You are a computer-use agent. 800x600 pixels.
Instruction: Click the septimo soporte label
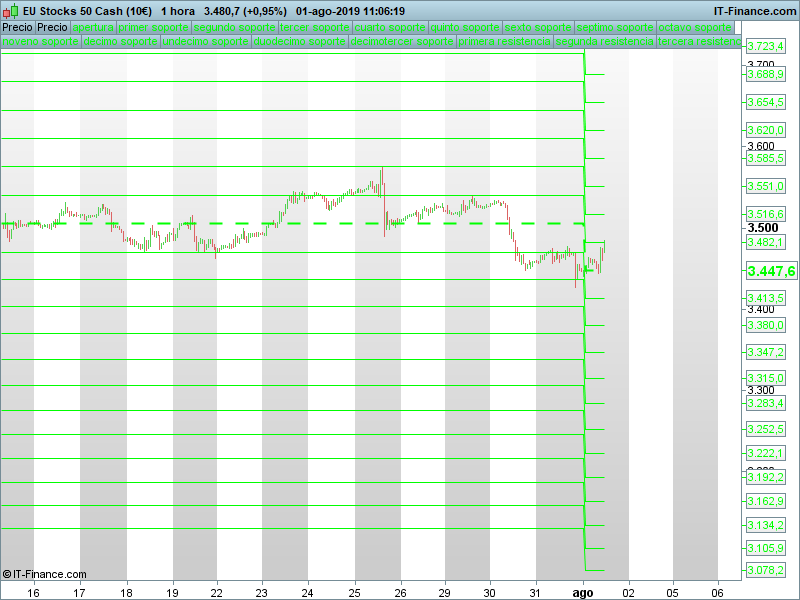pyautogui.click(x=615, y=28)
